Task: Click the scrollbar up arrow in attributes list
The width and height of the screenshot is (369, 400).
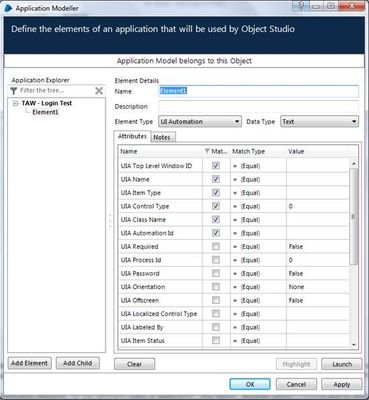Action: [354, 164]
